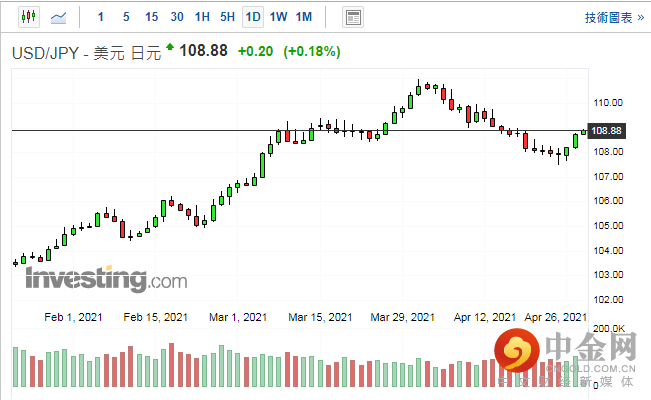
Task: Click the green up arrow beside price
Action: click(x=170, y=47)
